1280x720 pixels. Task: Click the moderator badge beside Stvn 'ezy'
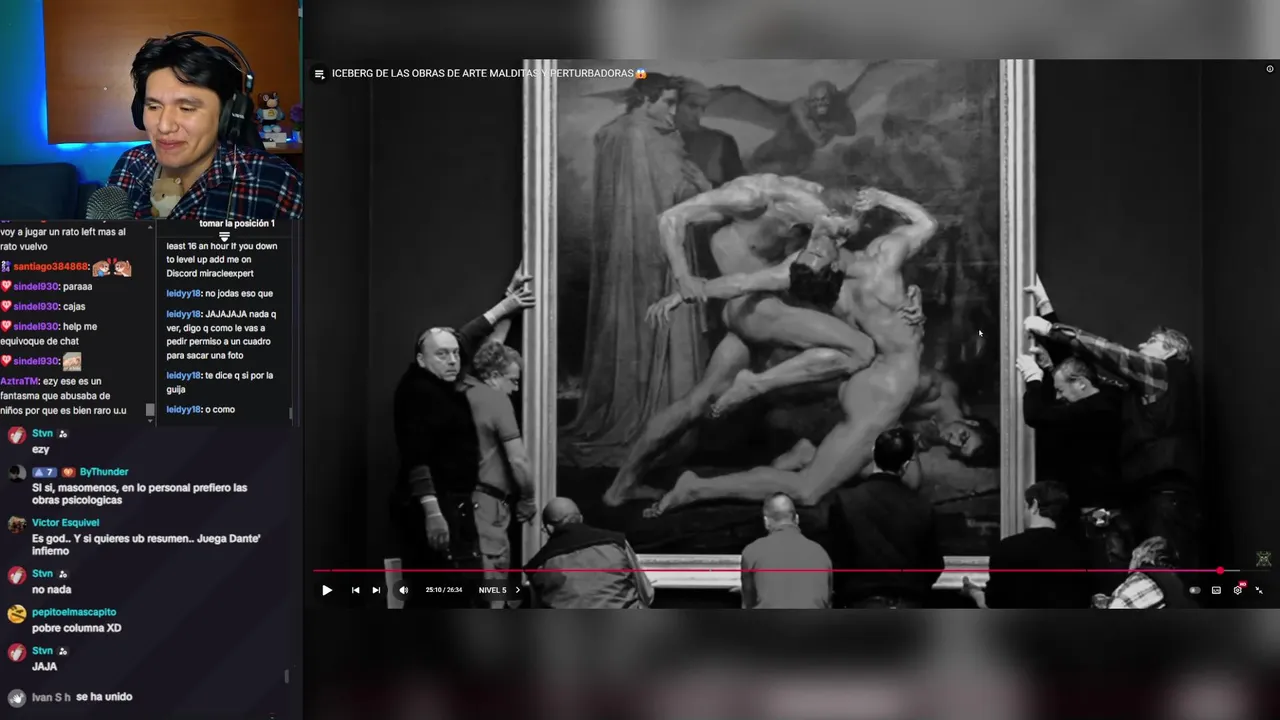coord(63,434)
